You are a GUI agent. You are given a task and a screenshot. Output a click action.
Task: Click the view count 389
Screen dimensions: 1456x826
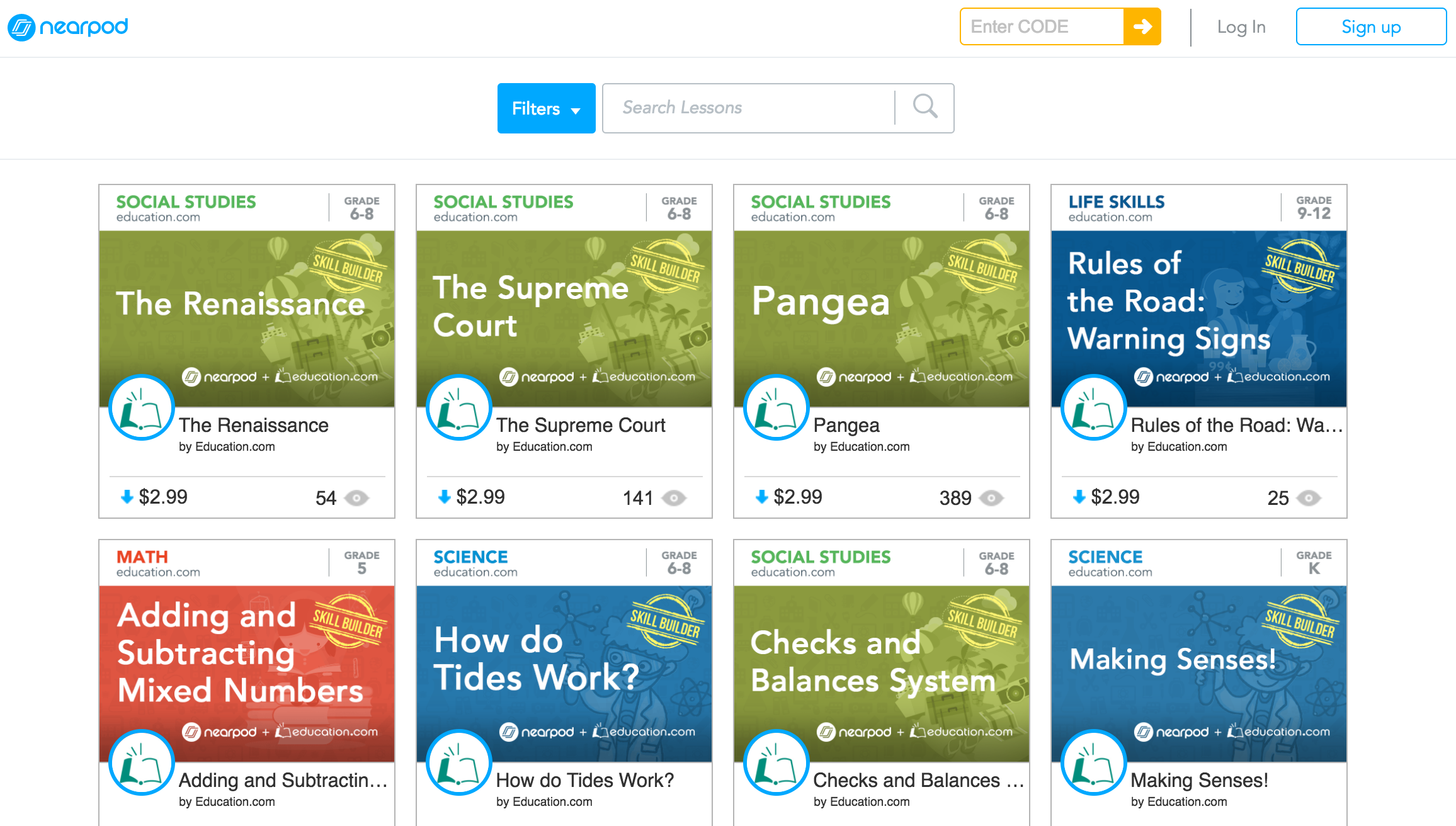(x=955, y=498)
